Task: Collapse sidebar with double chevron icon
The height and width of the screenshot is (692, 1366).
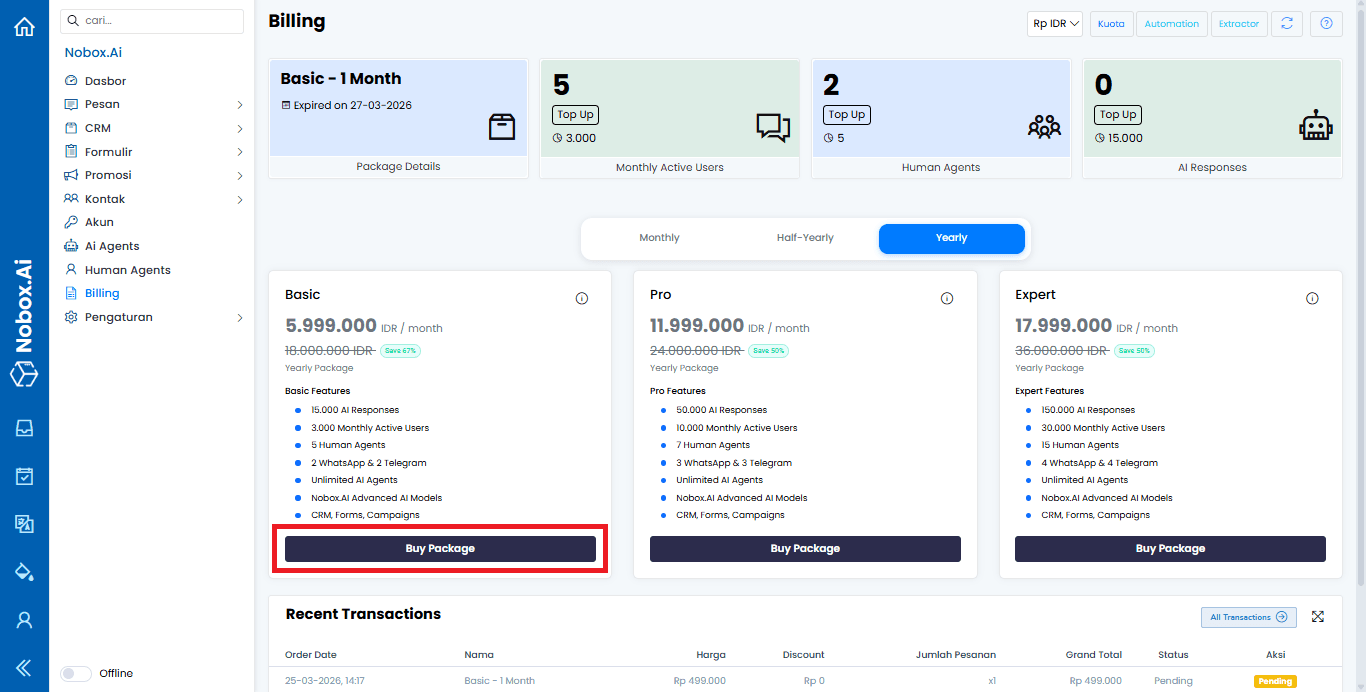Action: (24, 668)
